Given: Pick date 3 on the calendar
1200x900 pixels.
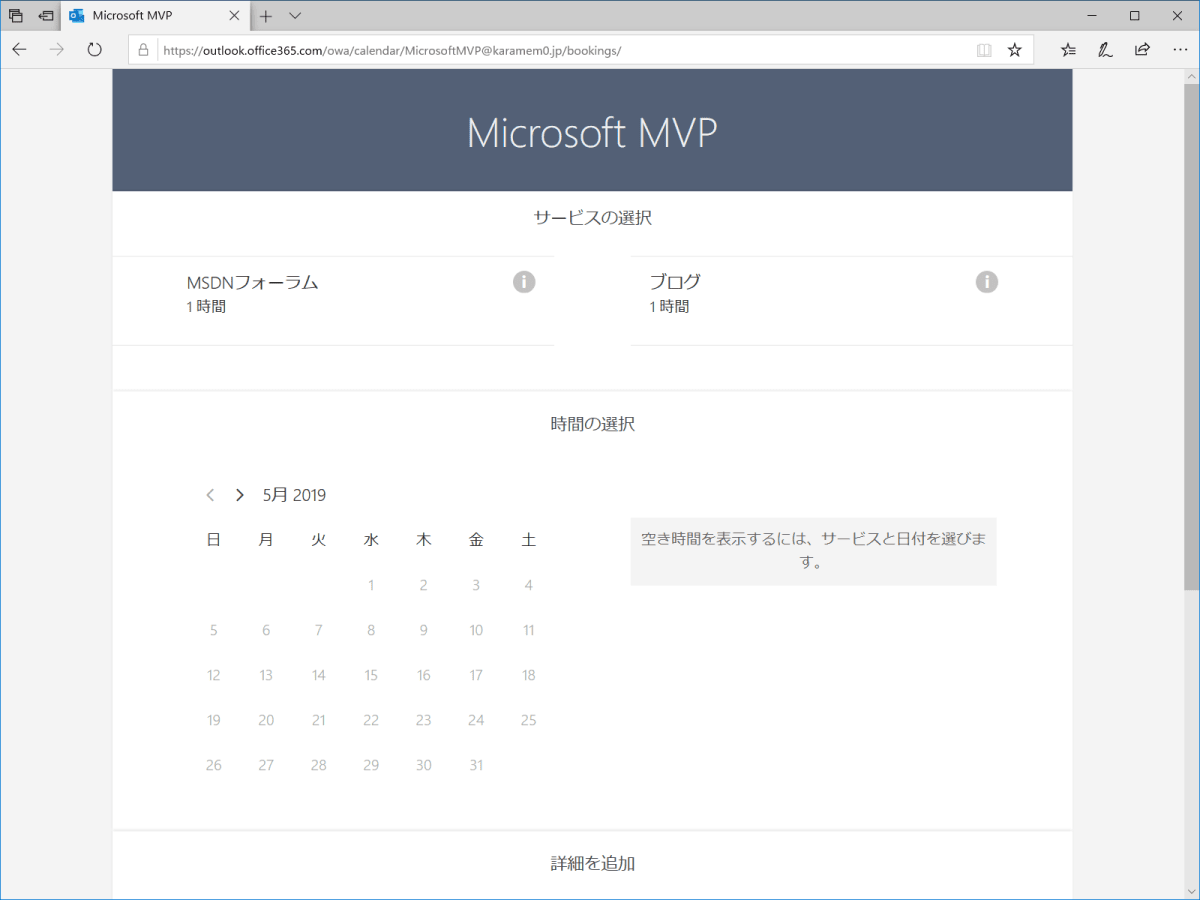Looking at the screenshot, I should pos(476,585).
